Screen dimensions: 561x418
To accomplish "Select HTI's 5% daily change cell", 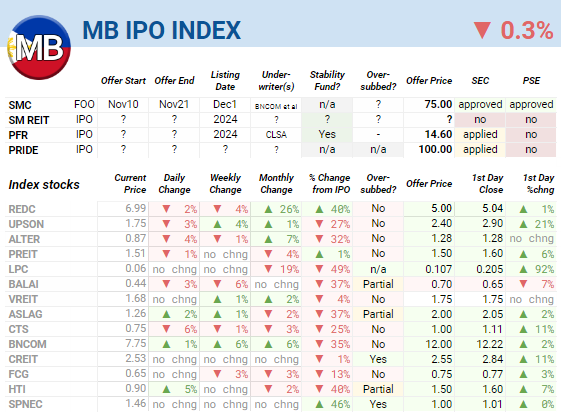I will click(x=174, y=389).
